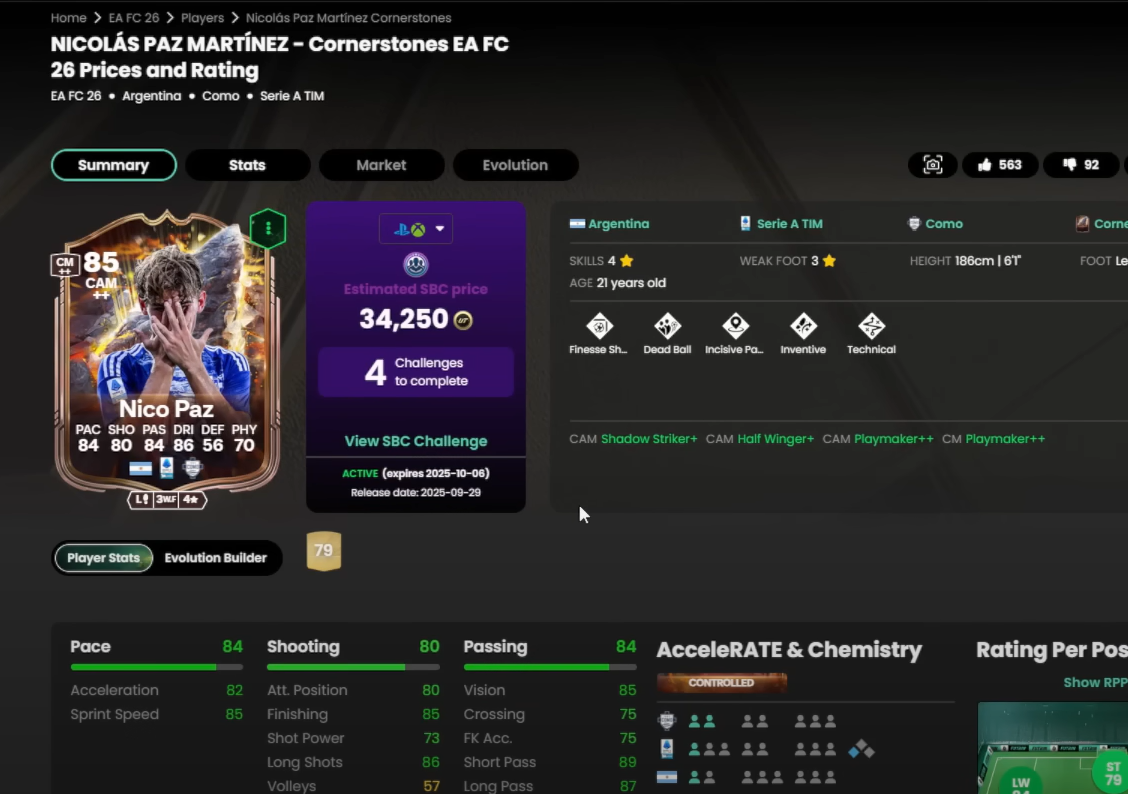Click the Shooting stat progress bar

pos(353,667)
